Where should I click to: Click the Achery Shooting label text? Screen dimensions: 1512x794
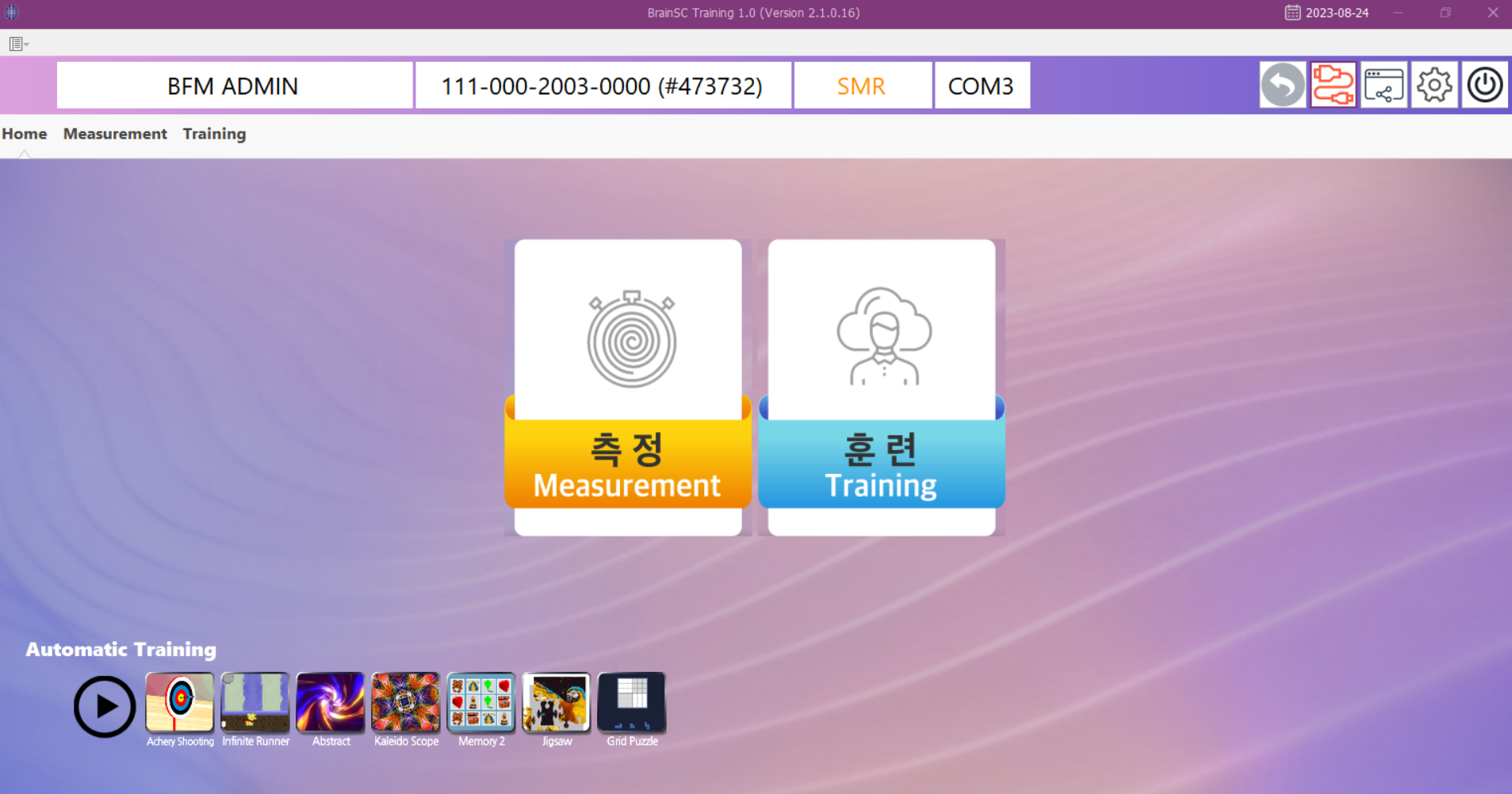point(180,742)
